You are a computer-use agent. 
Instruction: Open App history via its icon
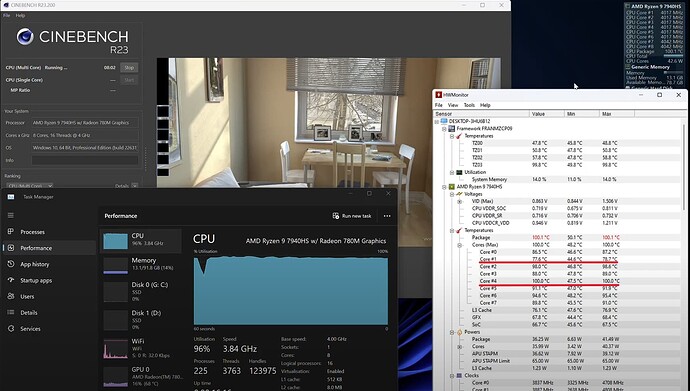coord(11,264)
